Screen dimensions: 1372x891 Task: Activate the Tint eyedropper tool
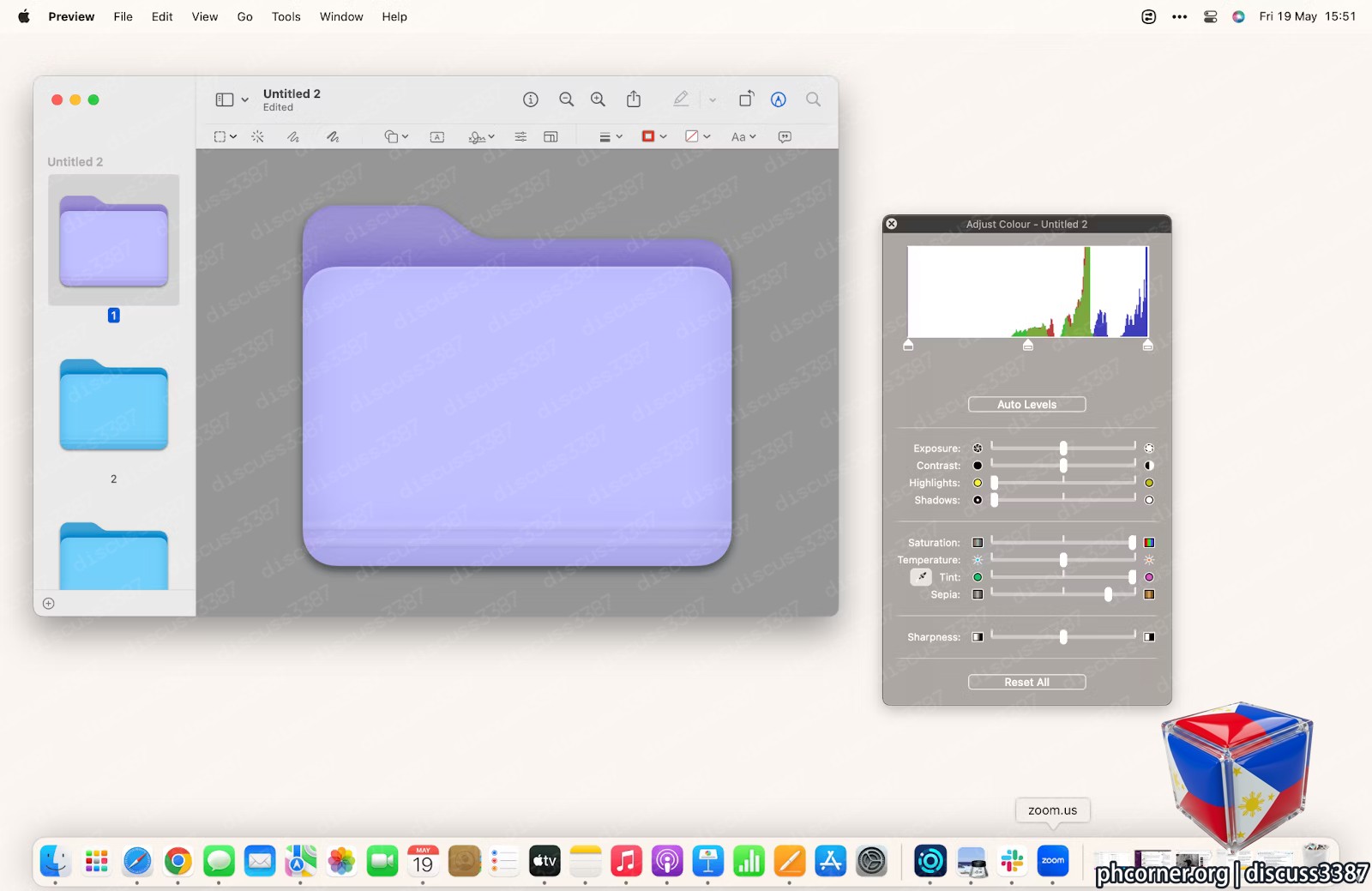(921, 577)
